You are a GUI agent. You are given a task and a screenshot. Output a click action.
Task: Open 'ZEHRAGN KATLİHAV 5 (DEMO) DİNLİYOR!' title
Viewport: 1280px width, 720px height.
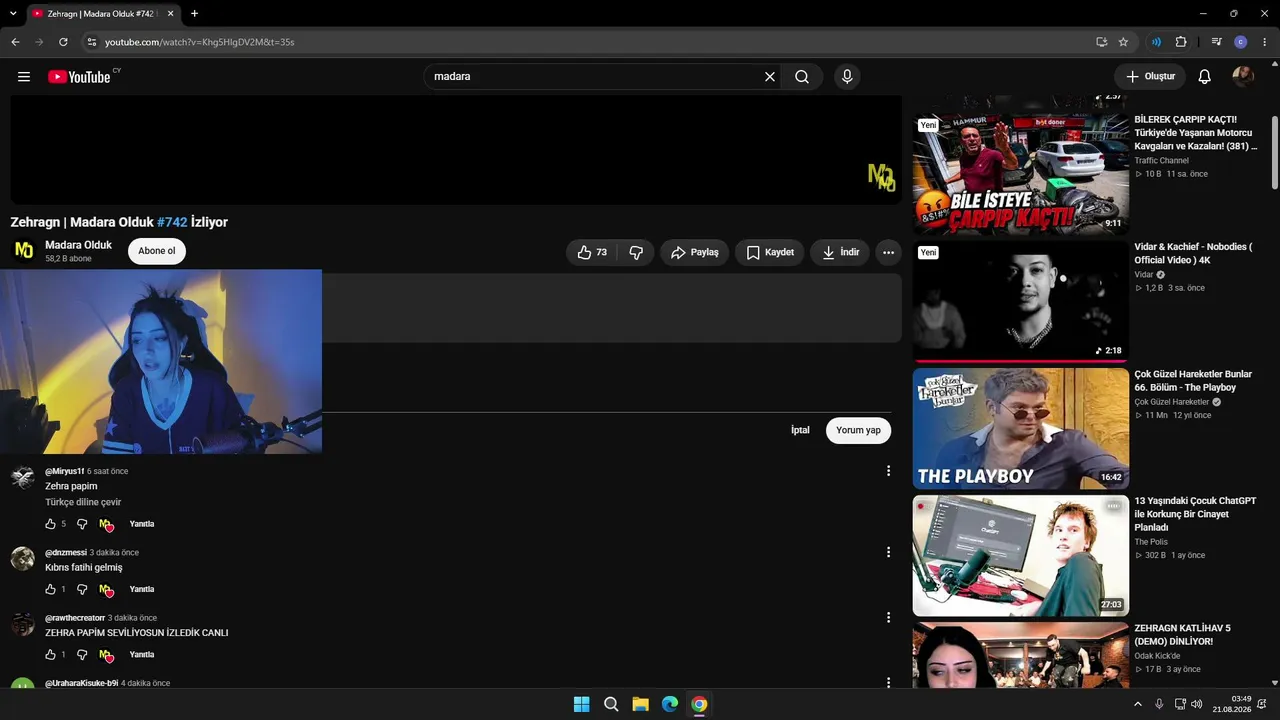1183,635
